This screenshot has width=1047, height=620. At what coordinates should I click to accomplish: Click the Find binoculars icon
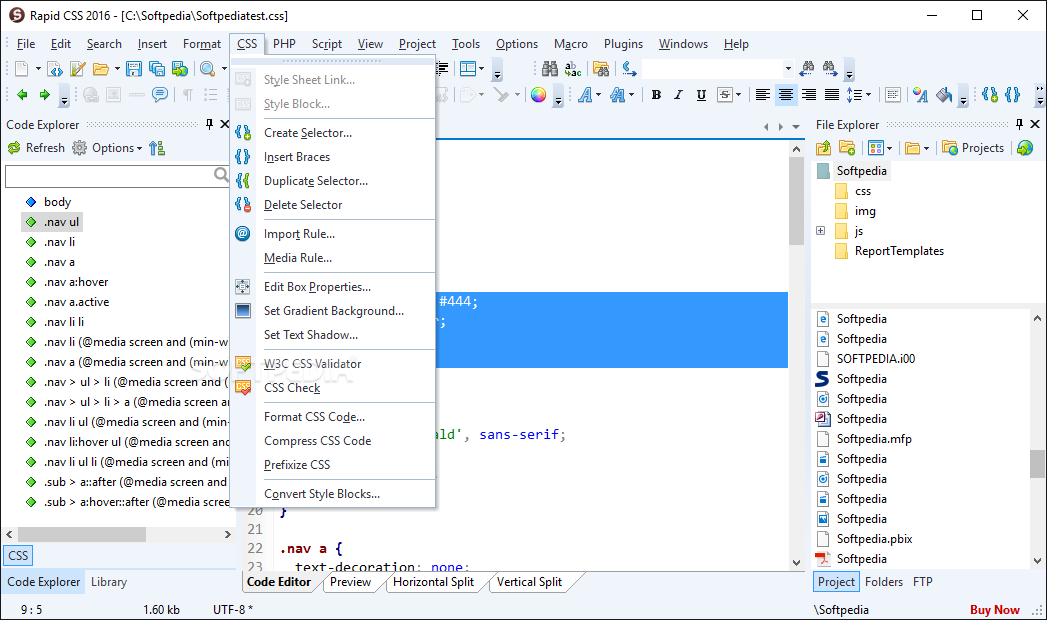tap(550, 69)
